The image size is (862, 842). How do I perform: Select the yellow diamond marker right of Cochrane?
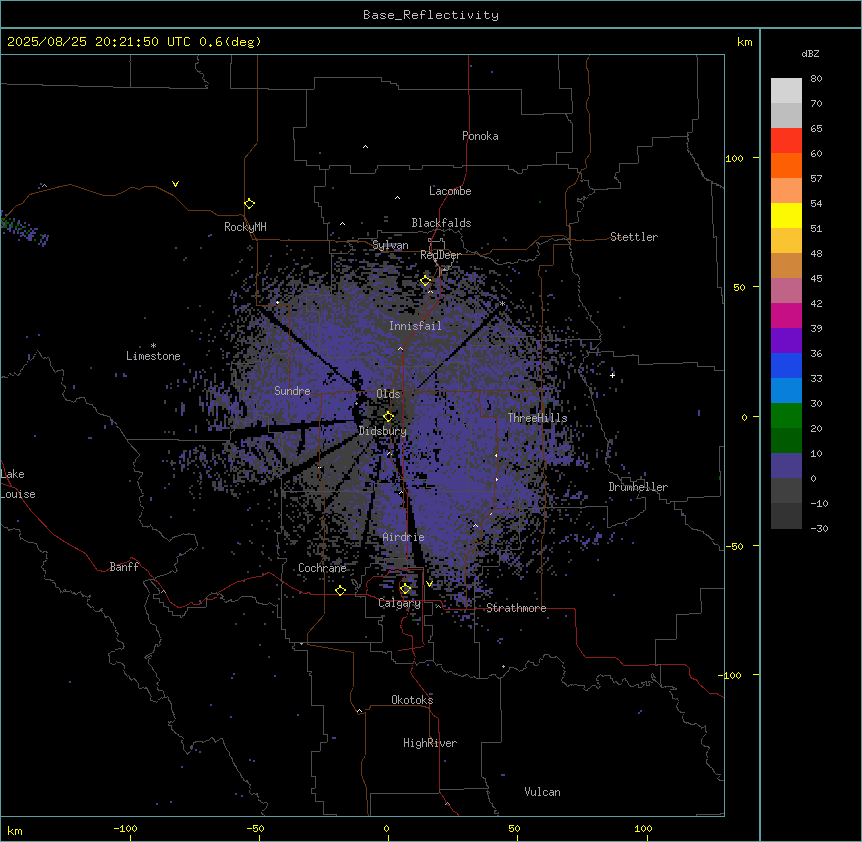click(x=340, y=590)
